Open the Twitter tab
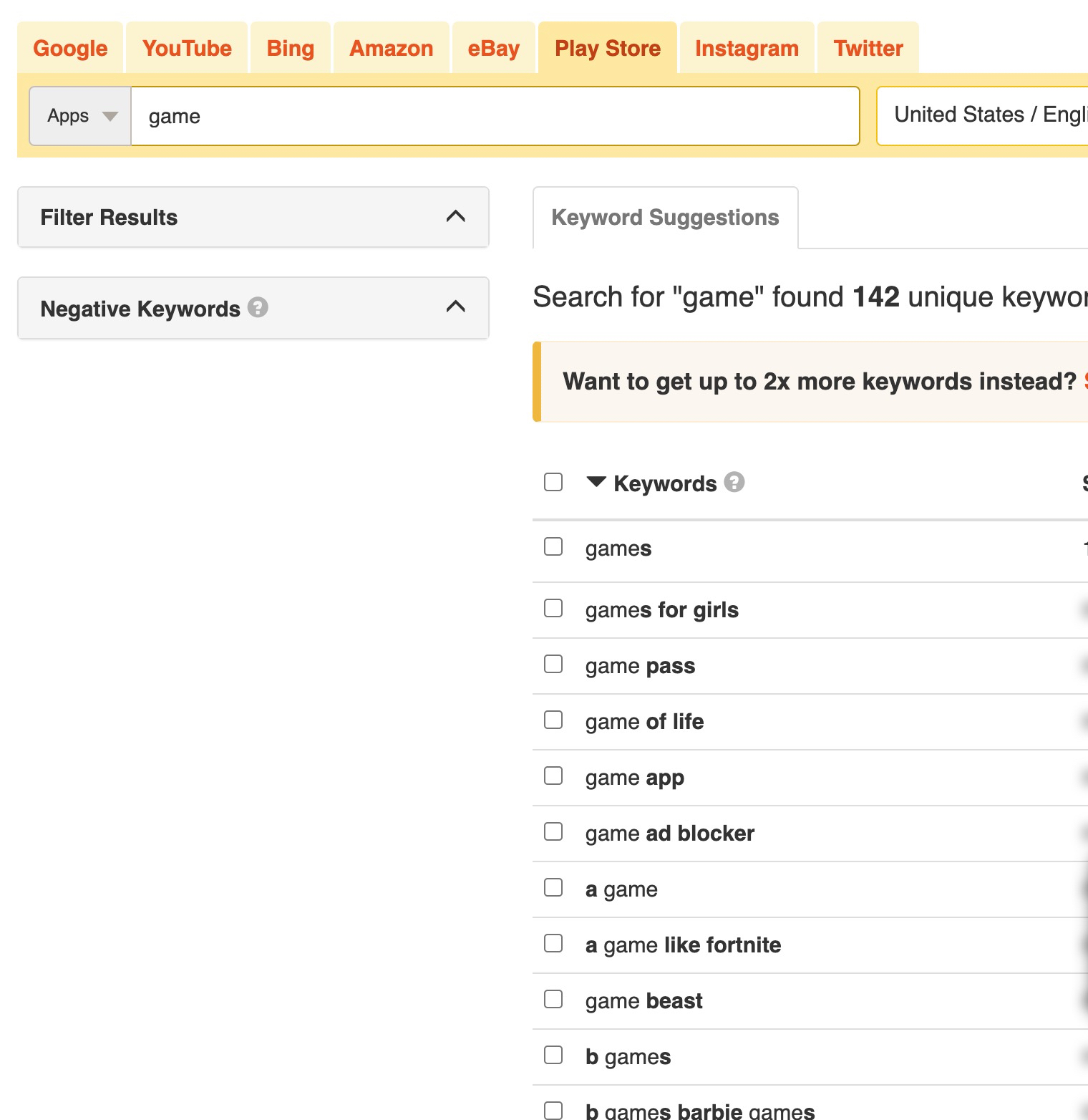Screen dimensions: 1088x1120 868,48
